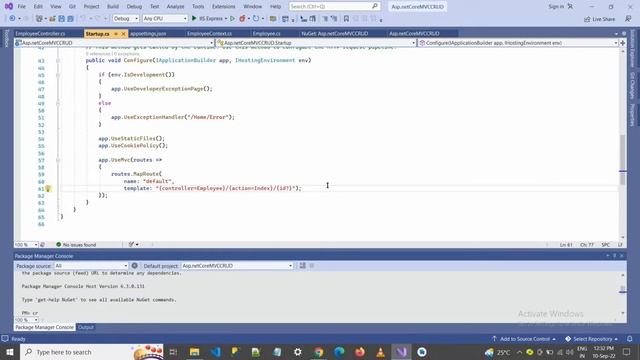Click the navigate backward arrow icon
Screen dimensions: 640x360
pyautogui.click(x=12, y=19)
